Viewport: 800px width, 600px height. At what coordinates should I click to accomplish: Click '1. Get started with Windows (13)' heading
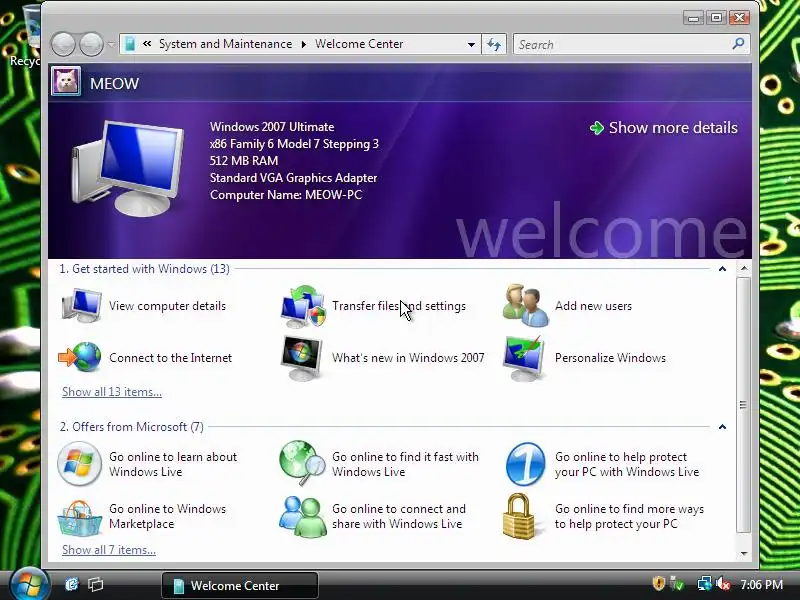144,269
